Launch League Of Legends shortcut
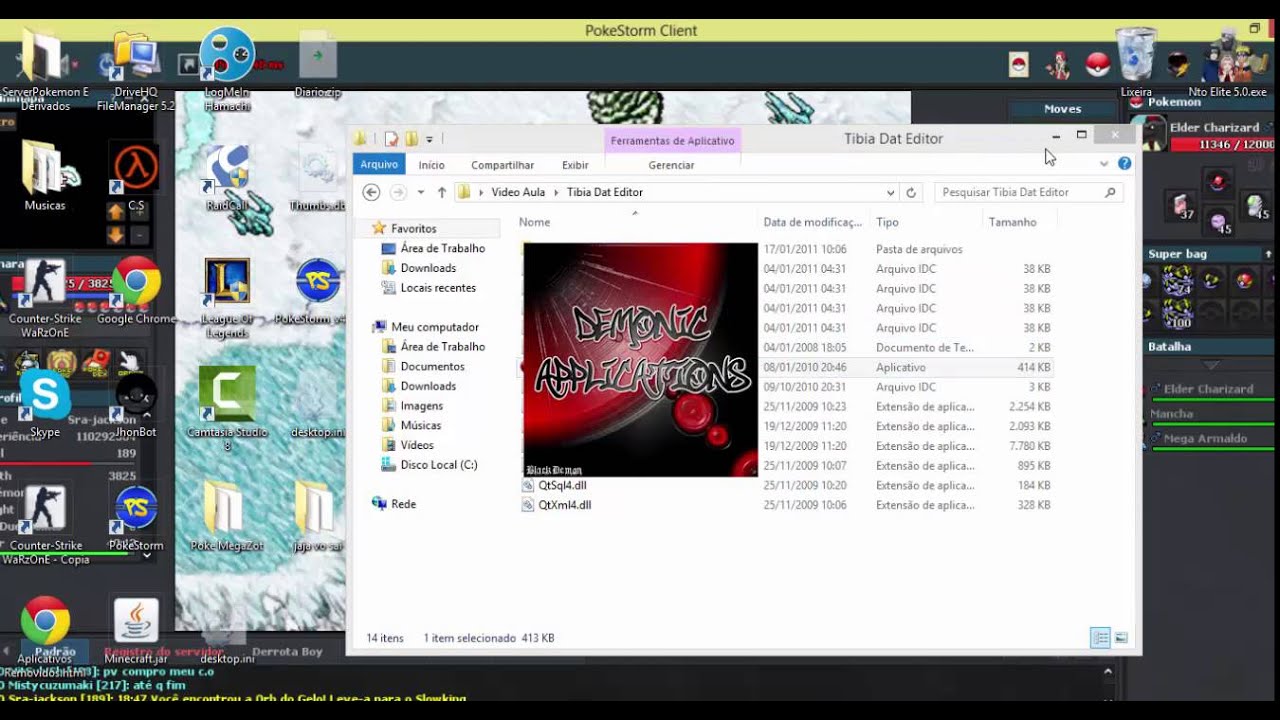 click(x=227, y=297)
